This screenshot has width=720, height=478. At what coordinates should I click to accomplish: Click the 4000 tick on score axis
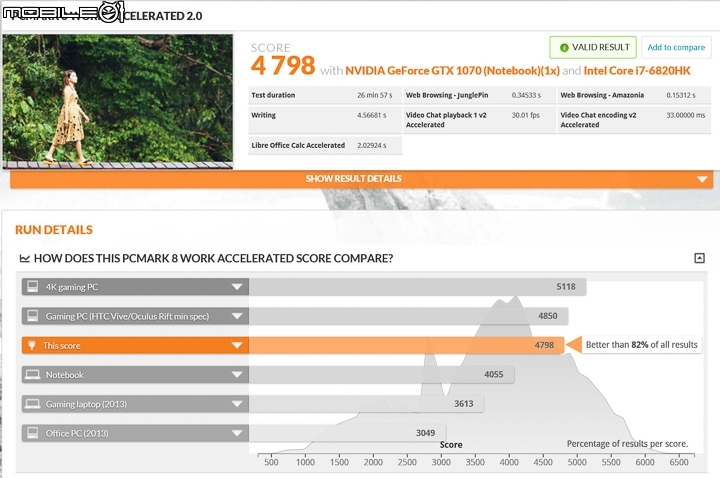(x=509, y=462)
